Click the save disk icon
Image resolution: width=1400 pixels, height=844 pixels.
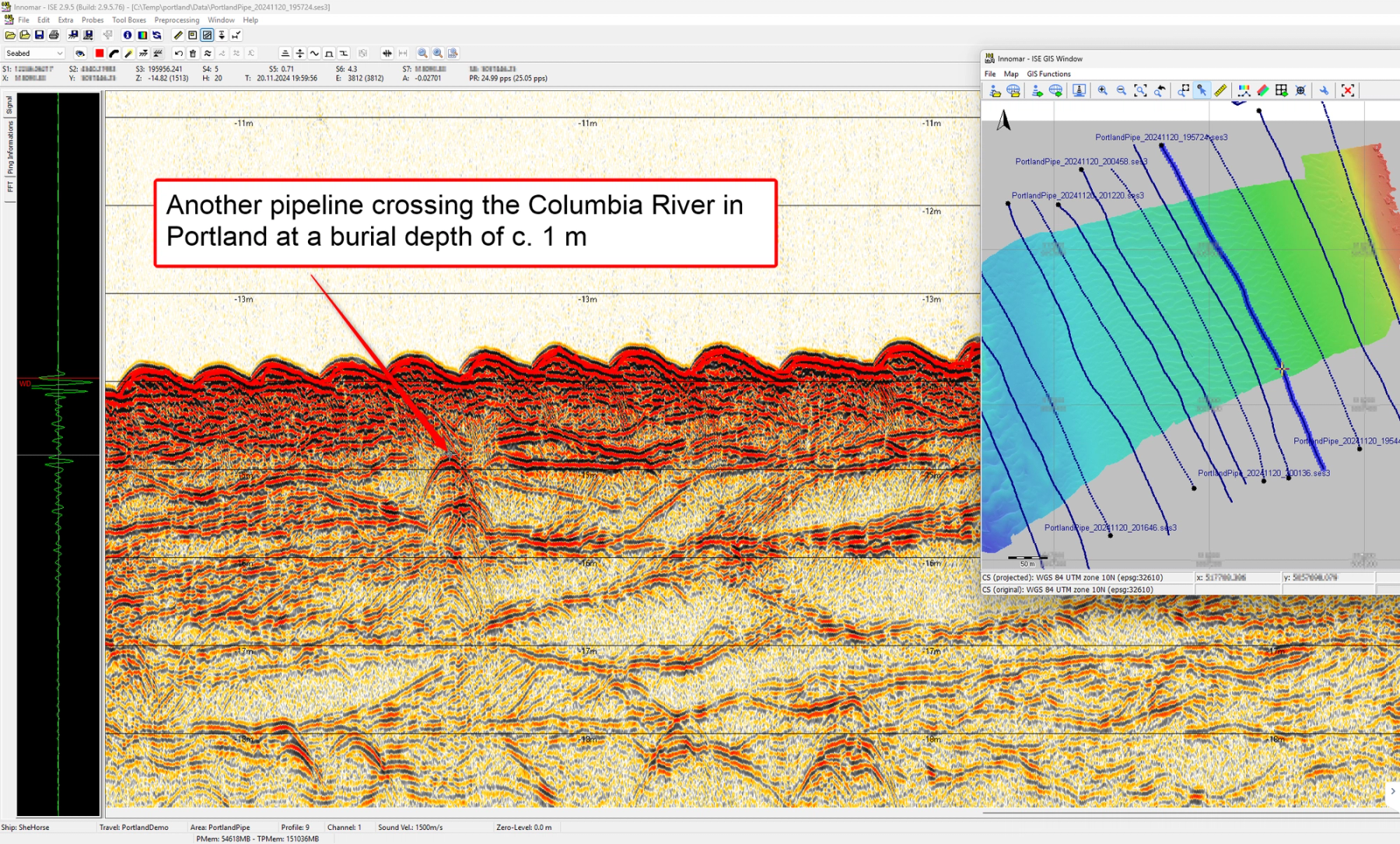tap(39, 35)
